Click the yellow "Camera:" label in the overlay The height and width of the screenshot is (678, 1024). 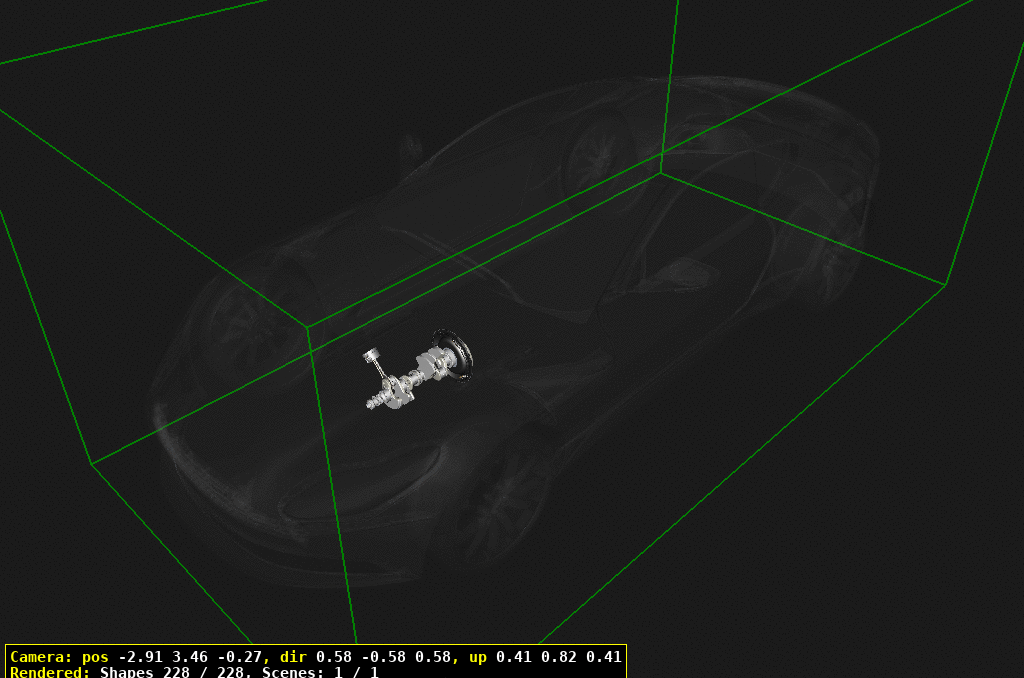click(41, 657)
